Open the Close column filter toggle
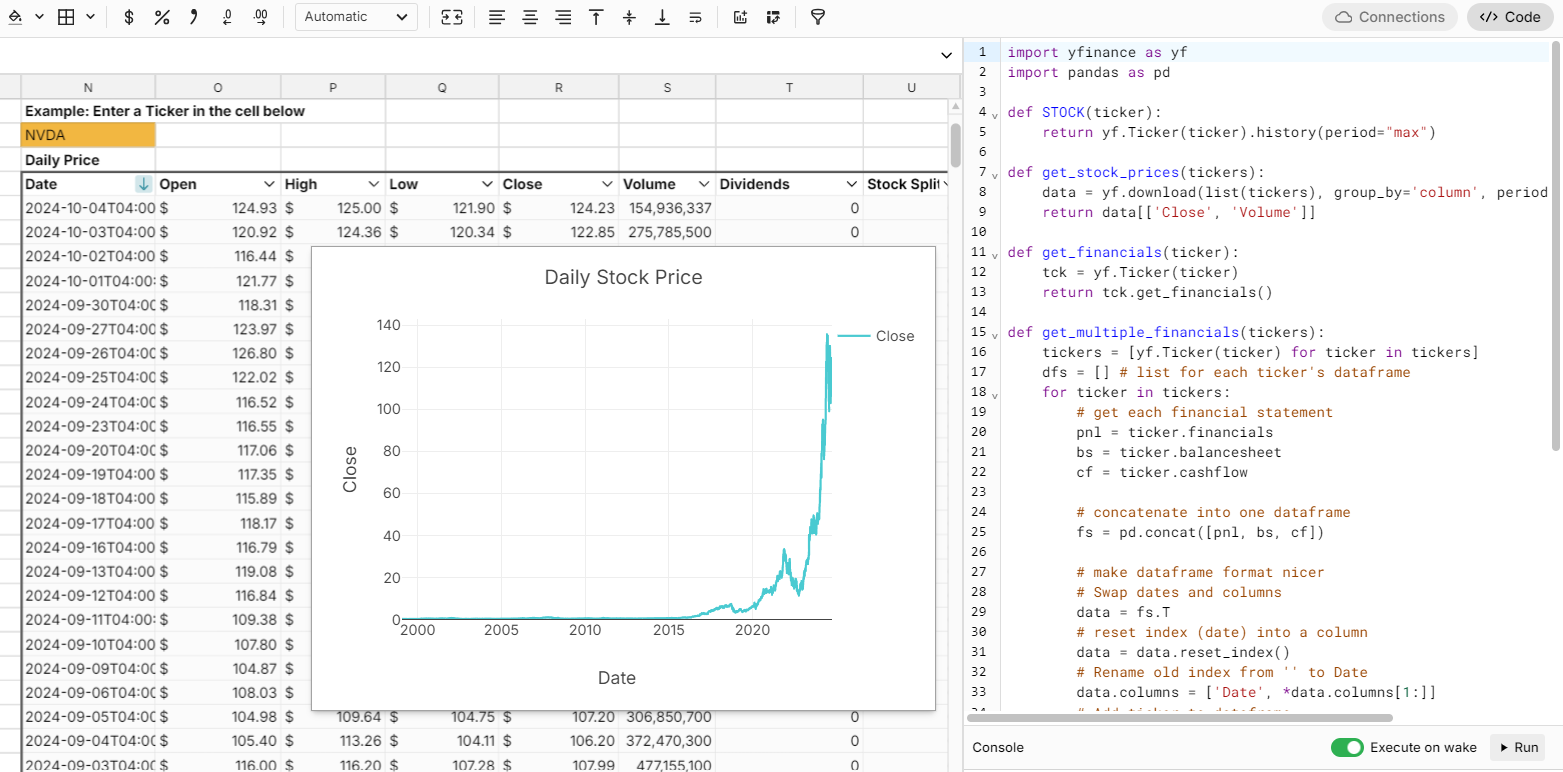 606,184
